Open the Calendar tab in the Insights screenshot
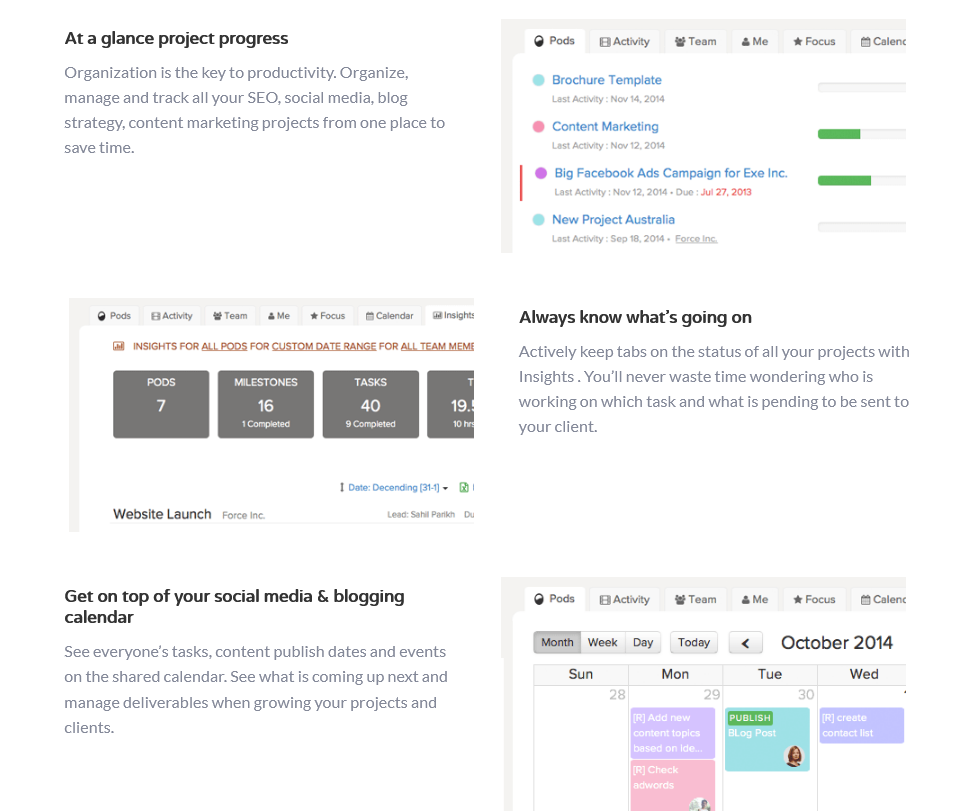The image size is (966, 811). click(x=389, y=316)
